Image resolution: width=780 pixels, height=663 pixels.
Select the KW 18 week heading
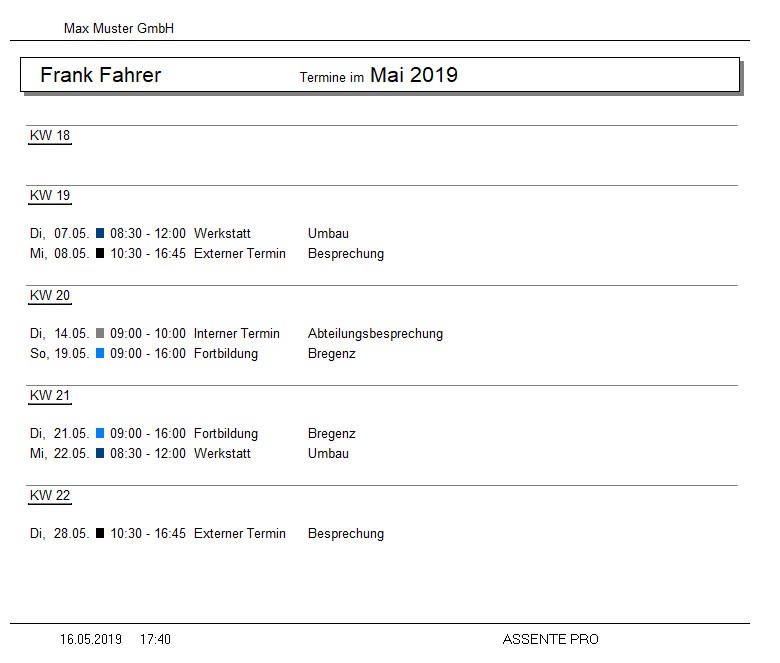[x=50, y=135]
